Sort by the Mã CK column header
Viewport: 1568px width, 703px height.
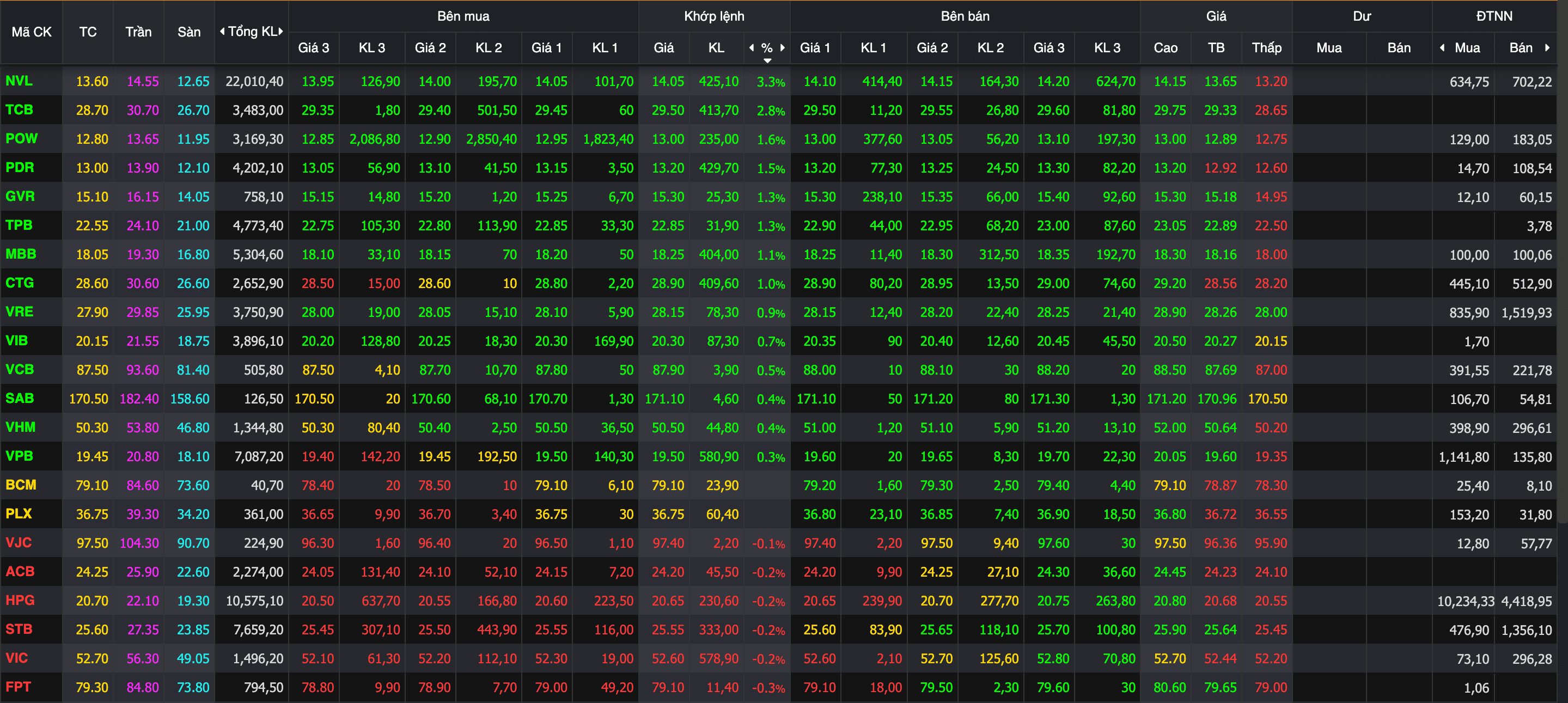[32, 32]
